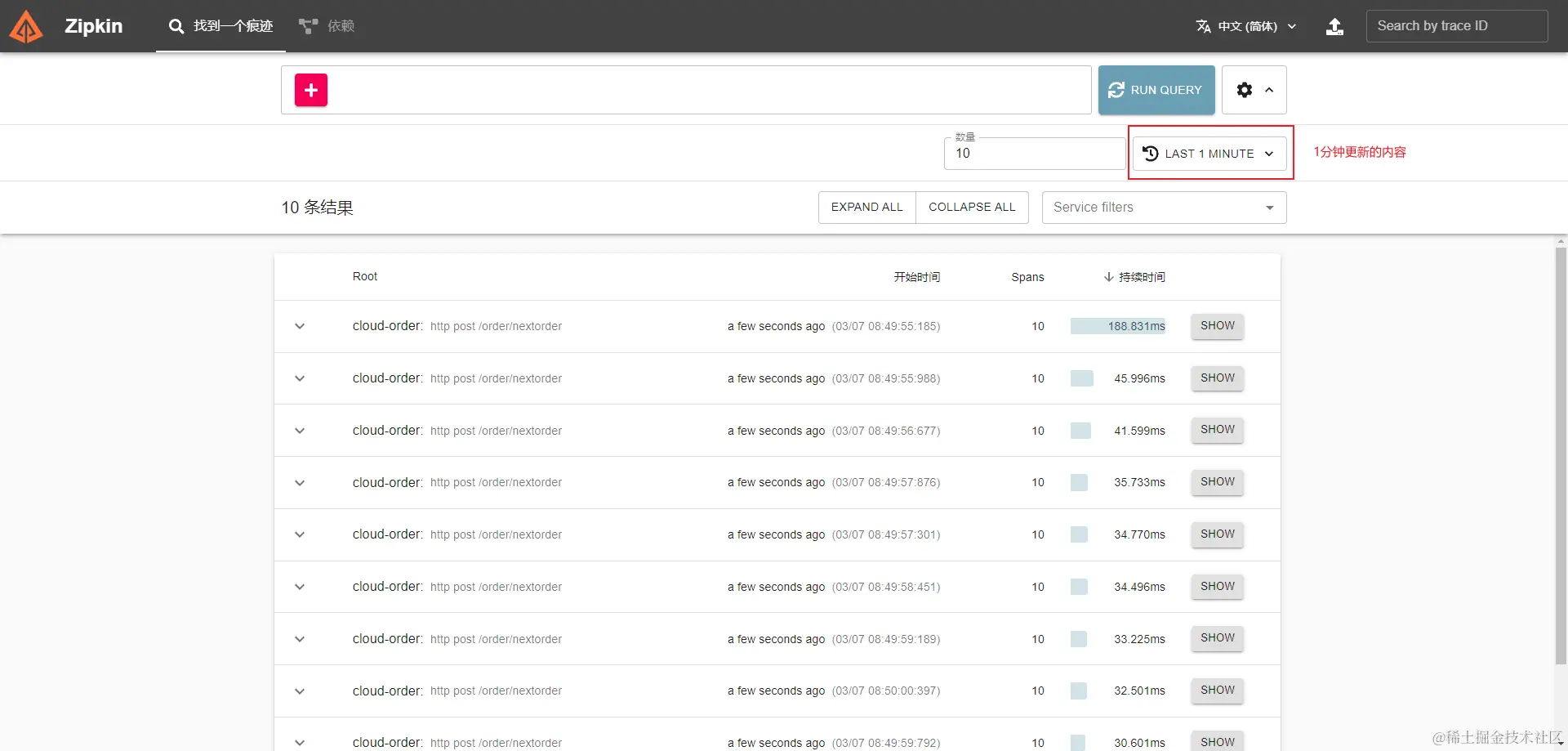Click the history clock icon in lookback selector

coord(1151,154)
